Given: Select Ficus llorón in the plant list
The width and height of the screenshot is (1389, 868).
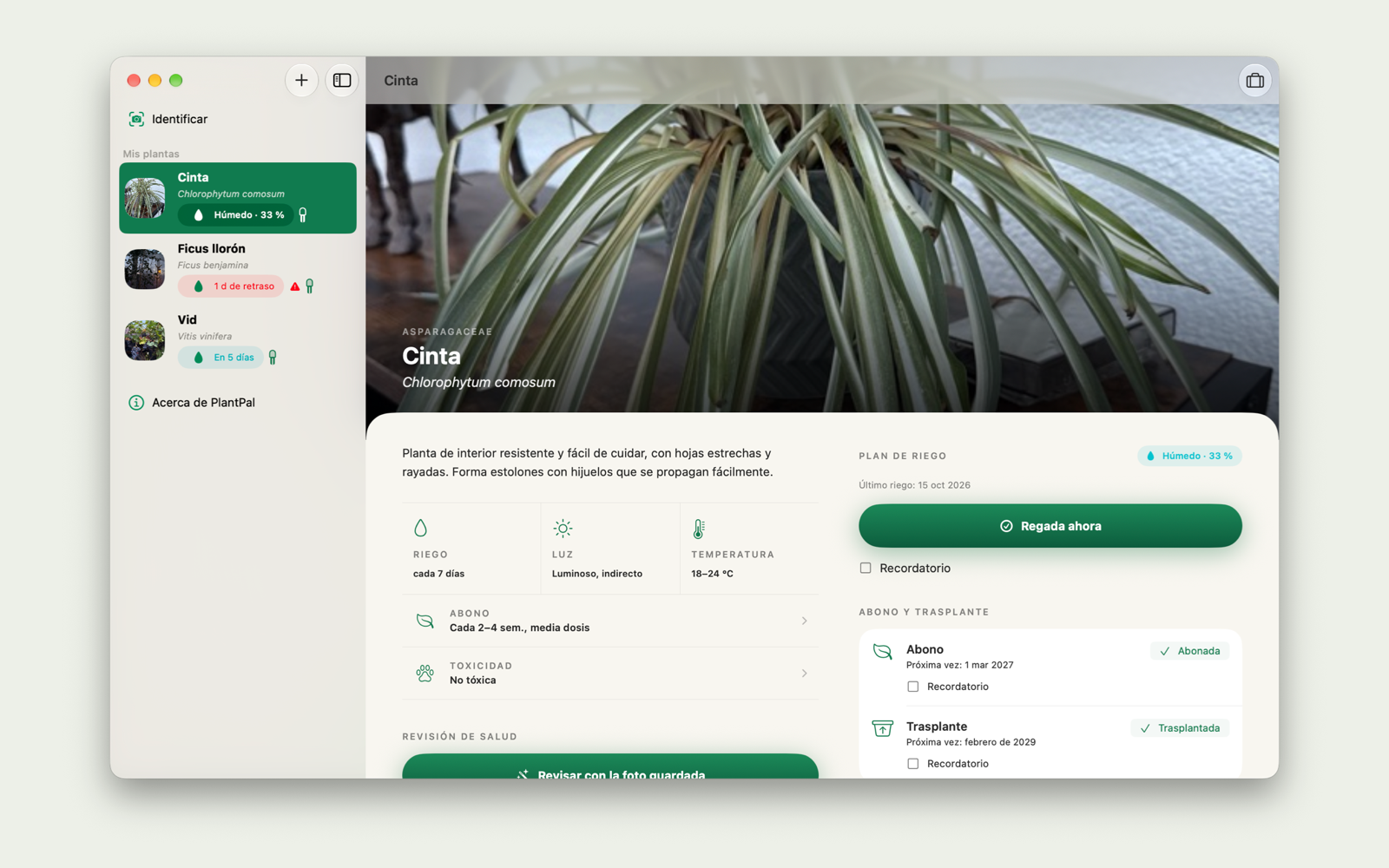Looking at the screenshot, I should [x=238, y=269].
